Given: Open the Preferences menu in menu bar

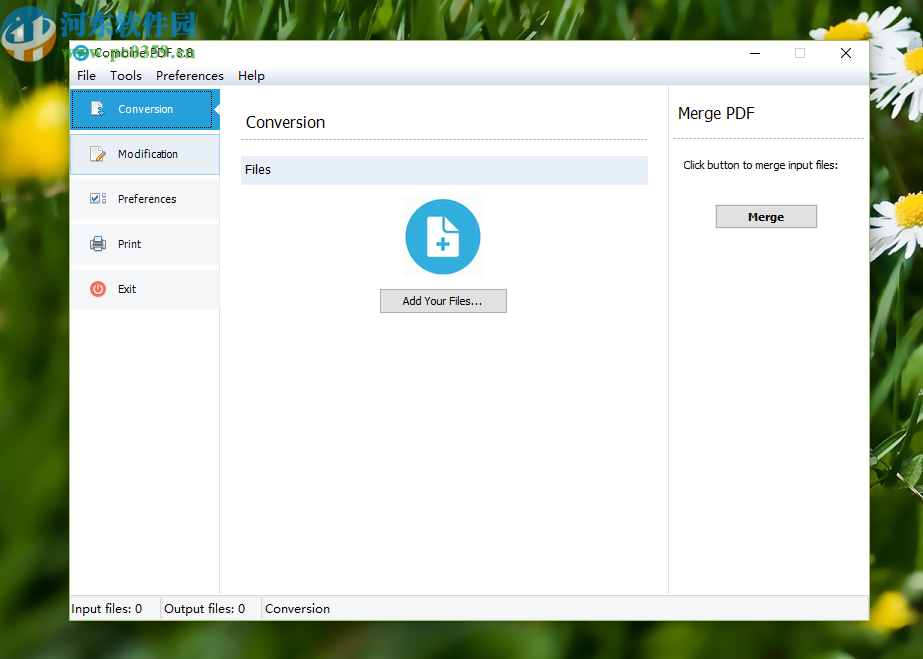Looking at the screenshot, I should (x=190, y=76).
